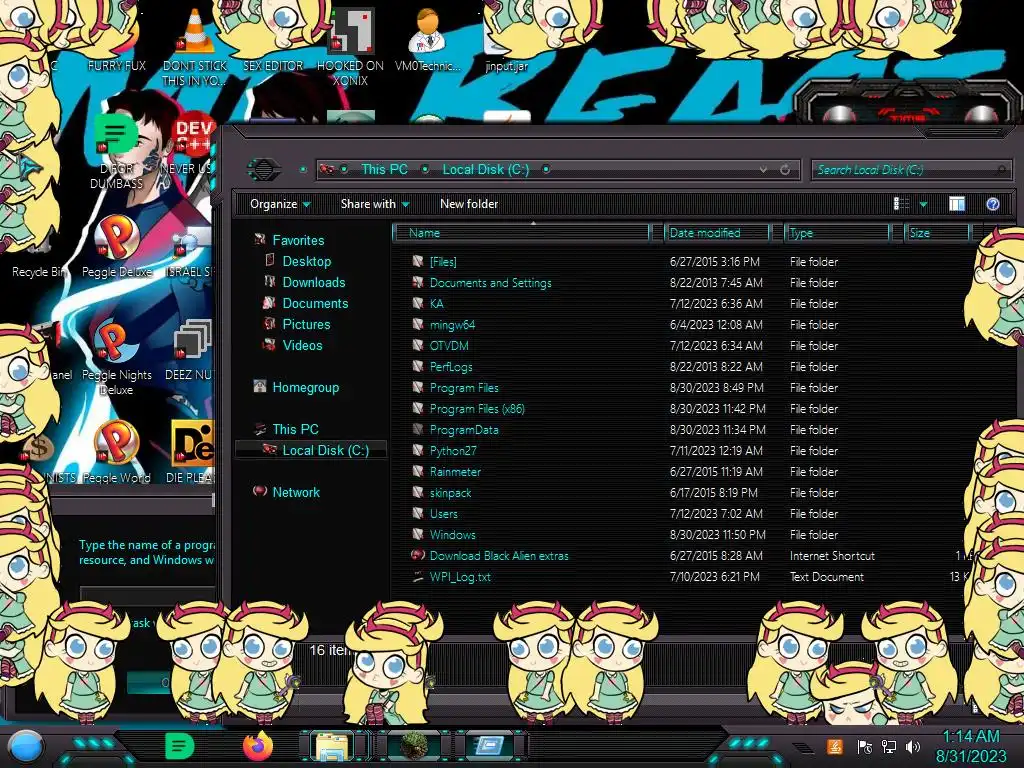The width and height of the screenshot is (1024, 768).
Task: Sort by the Type column header
Action: pos(838,233)
